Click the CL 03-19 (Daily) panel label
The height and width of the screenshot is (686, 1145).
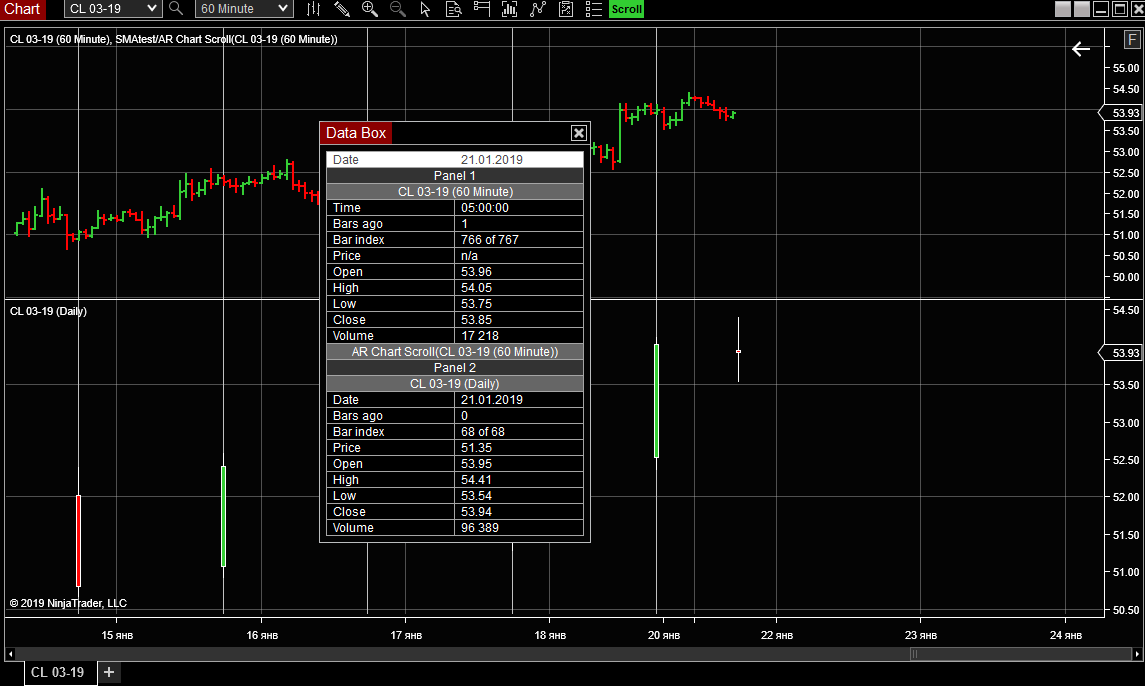coord(48,311)
